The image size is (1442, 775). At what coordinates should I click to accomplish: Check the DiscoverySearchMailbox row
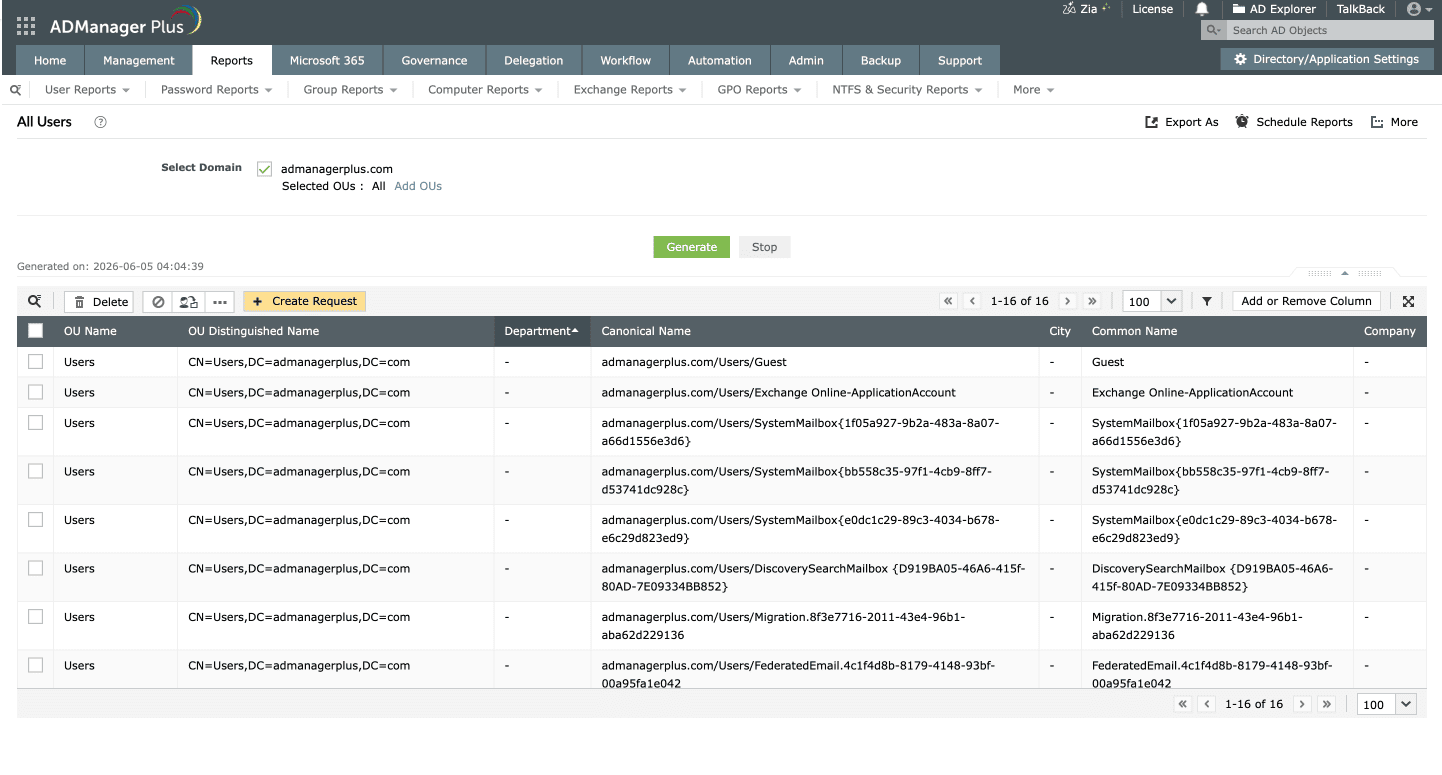pyautogui.click(x=36, y=568)
